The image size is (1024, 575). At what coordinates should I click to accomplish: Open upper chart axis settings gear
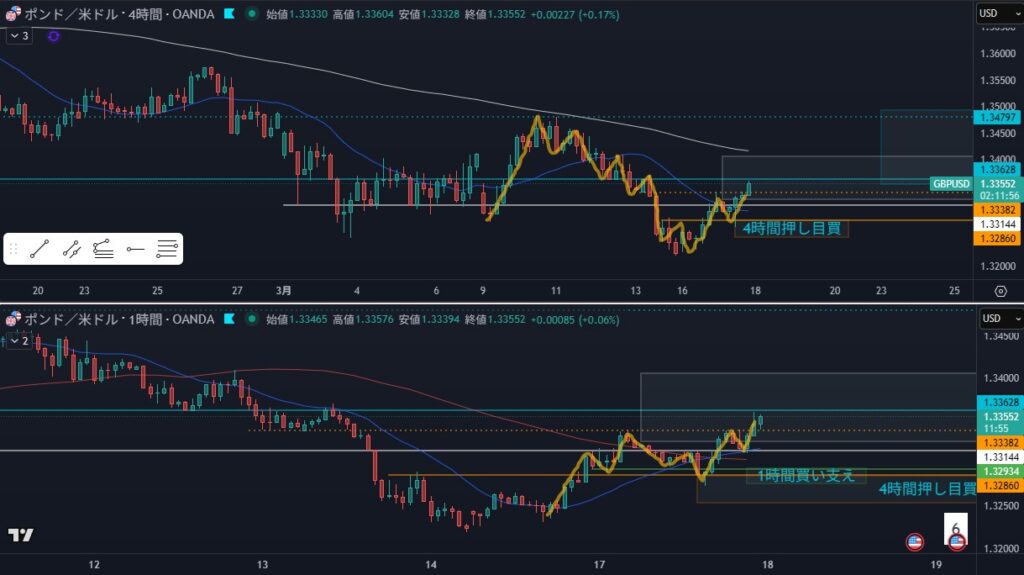pos(1000,291)
